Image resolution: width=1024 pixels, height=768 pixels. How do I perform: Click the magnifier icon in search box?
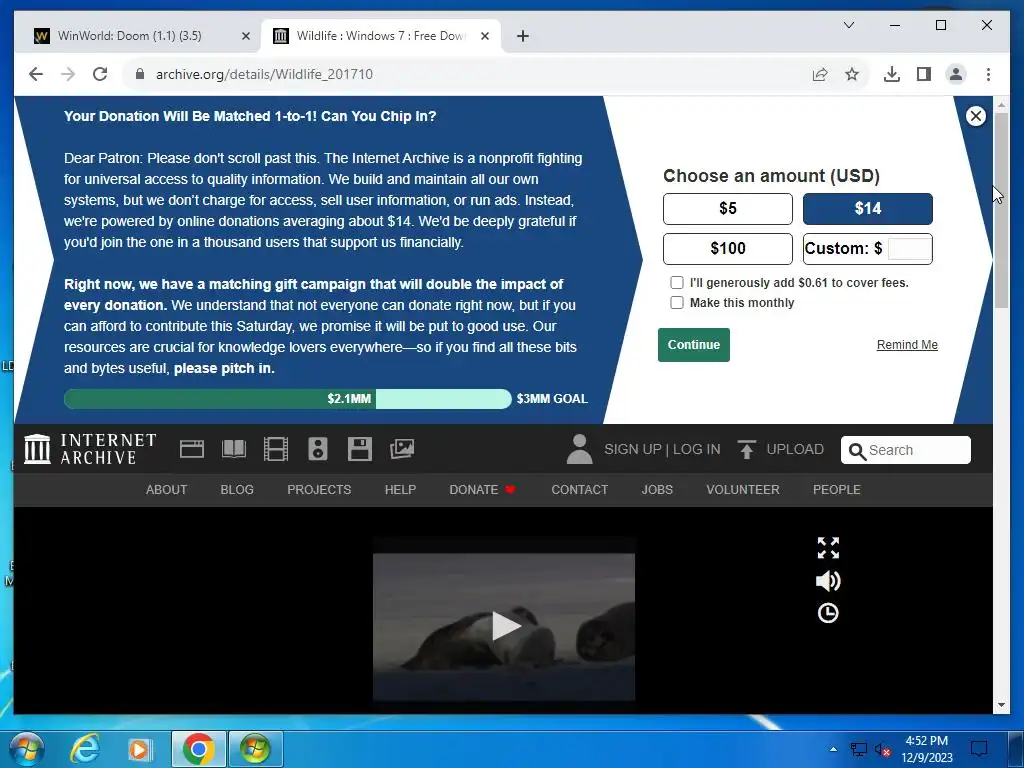857,451
